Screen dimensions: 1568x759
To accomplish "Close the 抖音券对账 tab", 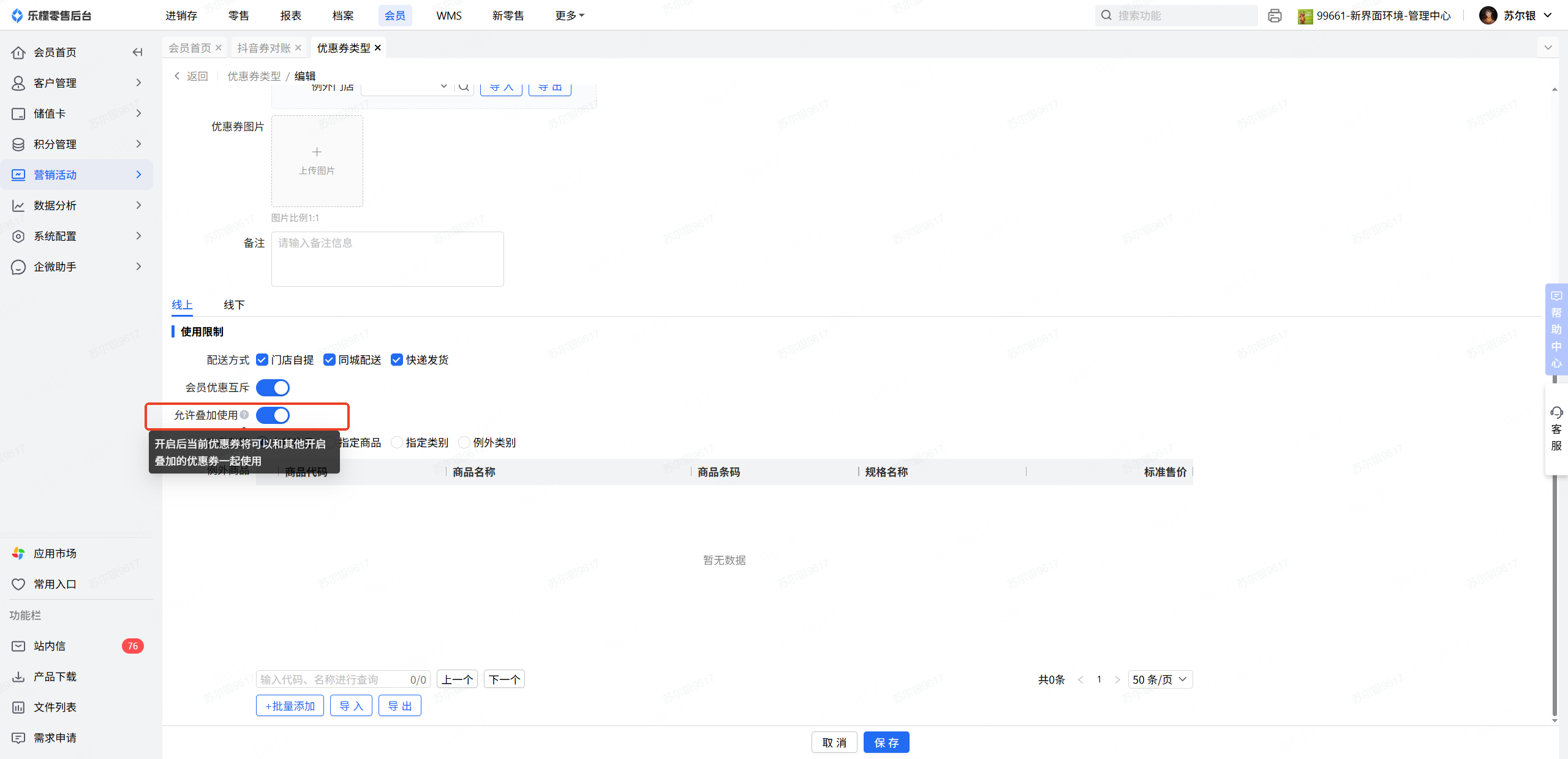I will 298,48.
